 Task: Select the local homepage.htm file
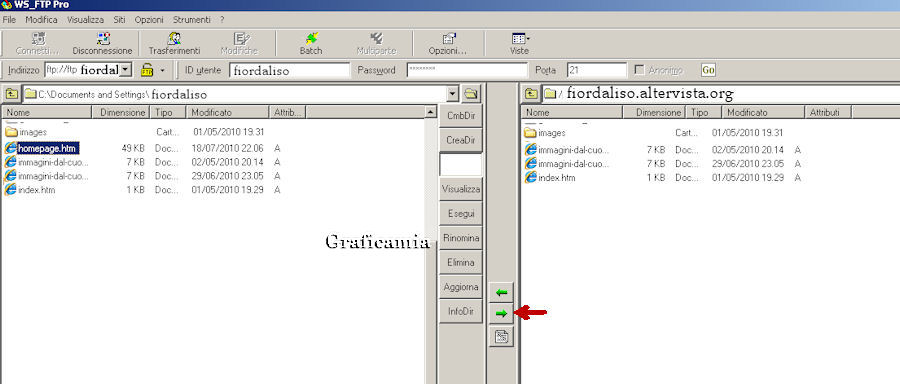(47, 148)
